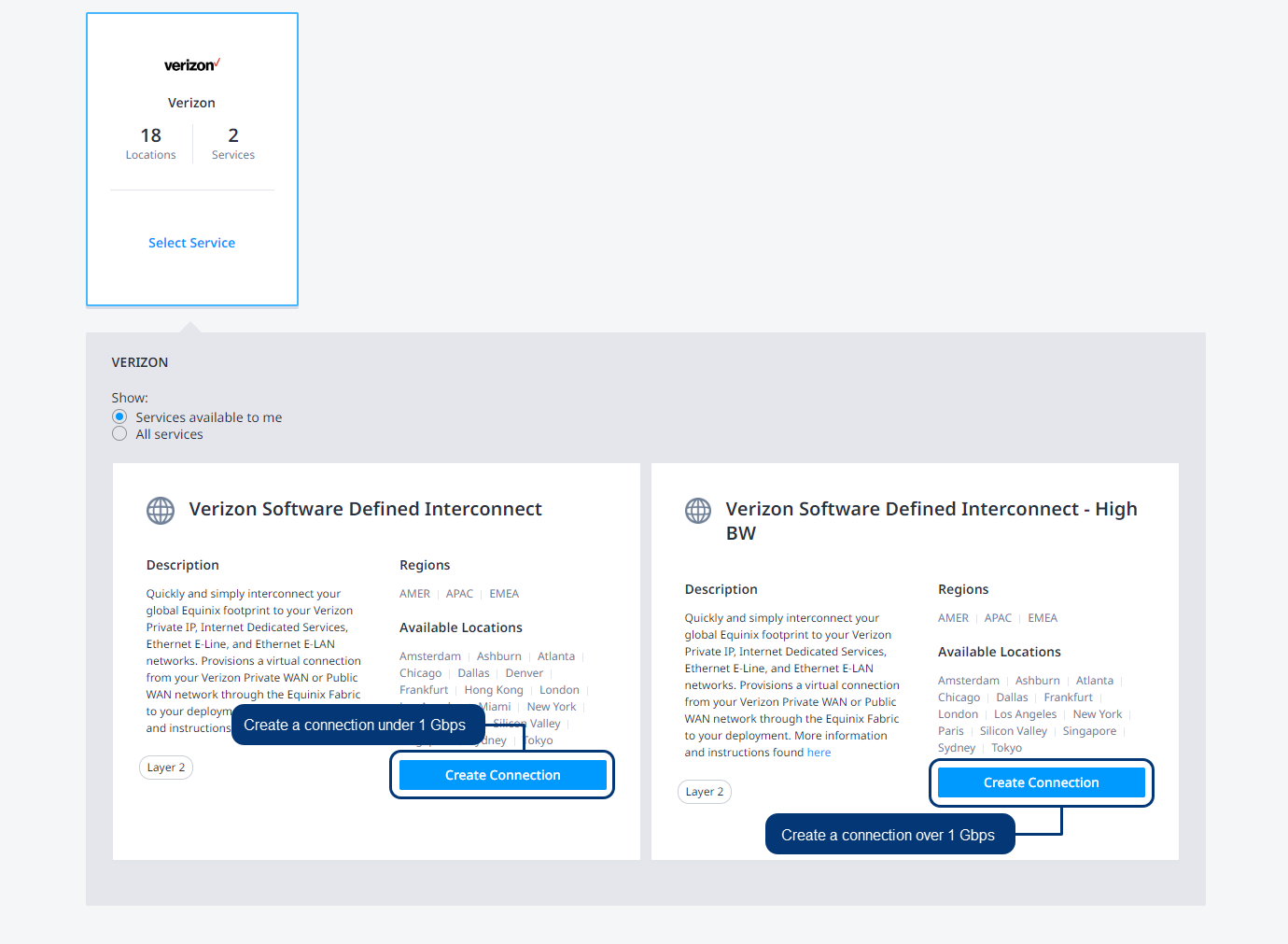
Task: Click New York location in the first service card
Action: [552, 707]
